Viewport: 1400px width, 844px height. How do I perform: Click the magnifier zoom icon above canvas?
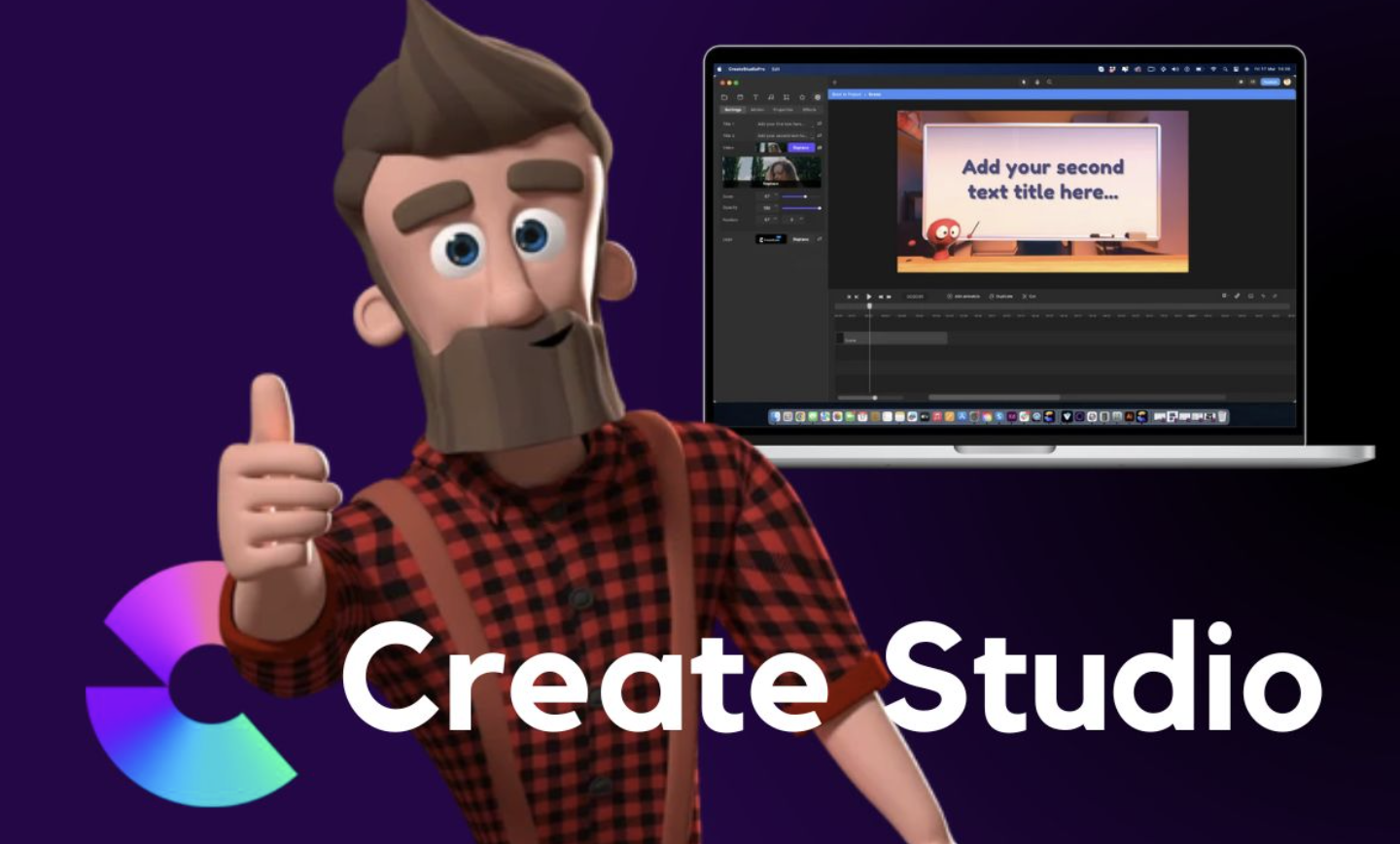[x=1049, y=82]
